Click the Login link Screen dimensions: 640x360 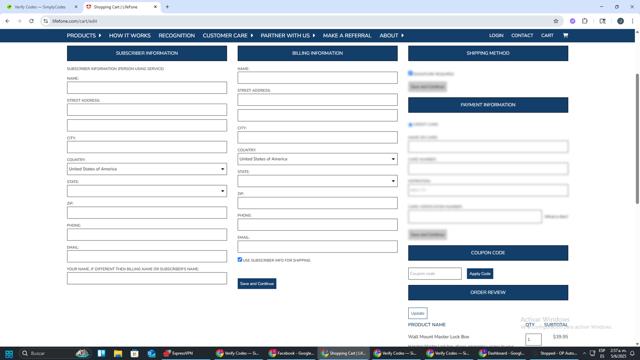click(496, 36)
